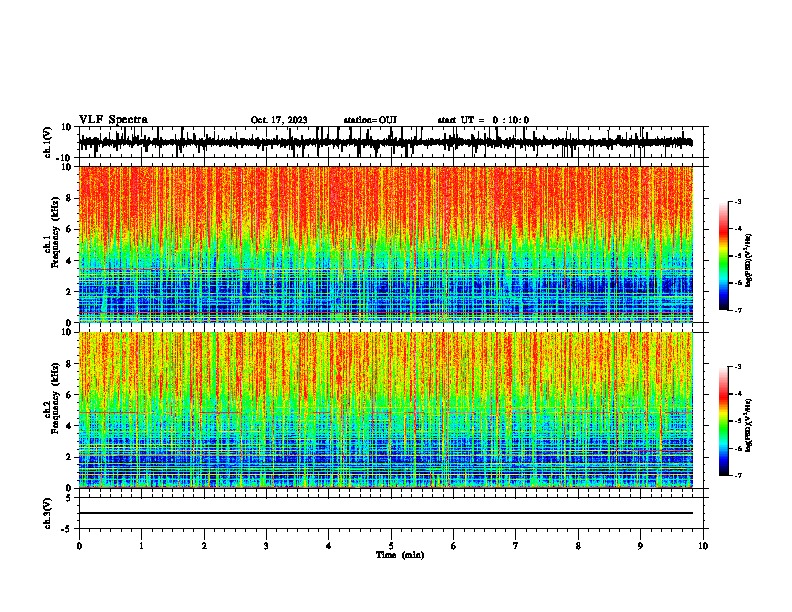Click the "4" kHz tick on ch.1 frequency axis
The height and width of the screenshot is (612, 792).
[x=69, y=261]
